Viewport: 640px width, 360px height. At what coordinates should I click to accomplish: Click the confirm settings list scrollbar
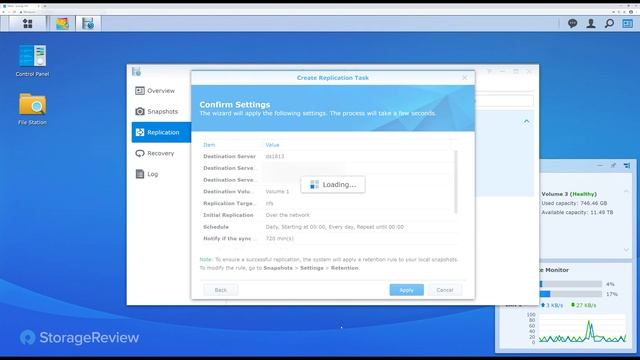456,182
